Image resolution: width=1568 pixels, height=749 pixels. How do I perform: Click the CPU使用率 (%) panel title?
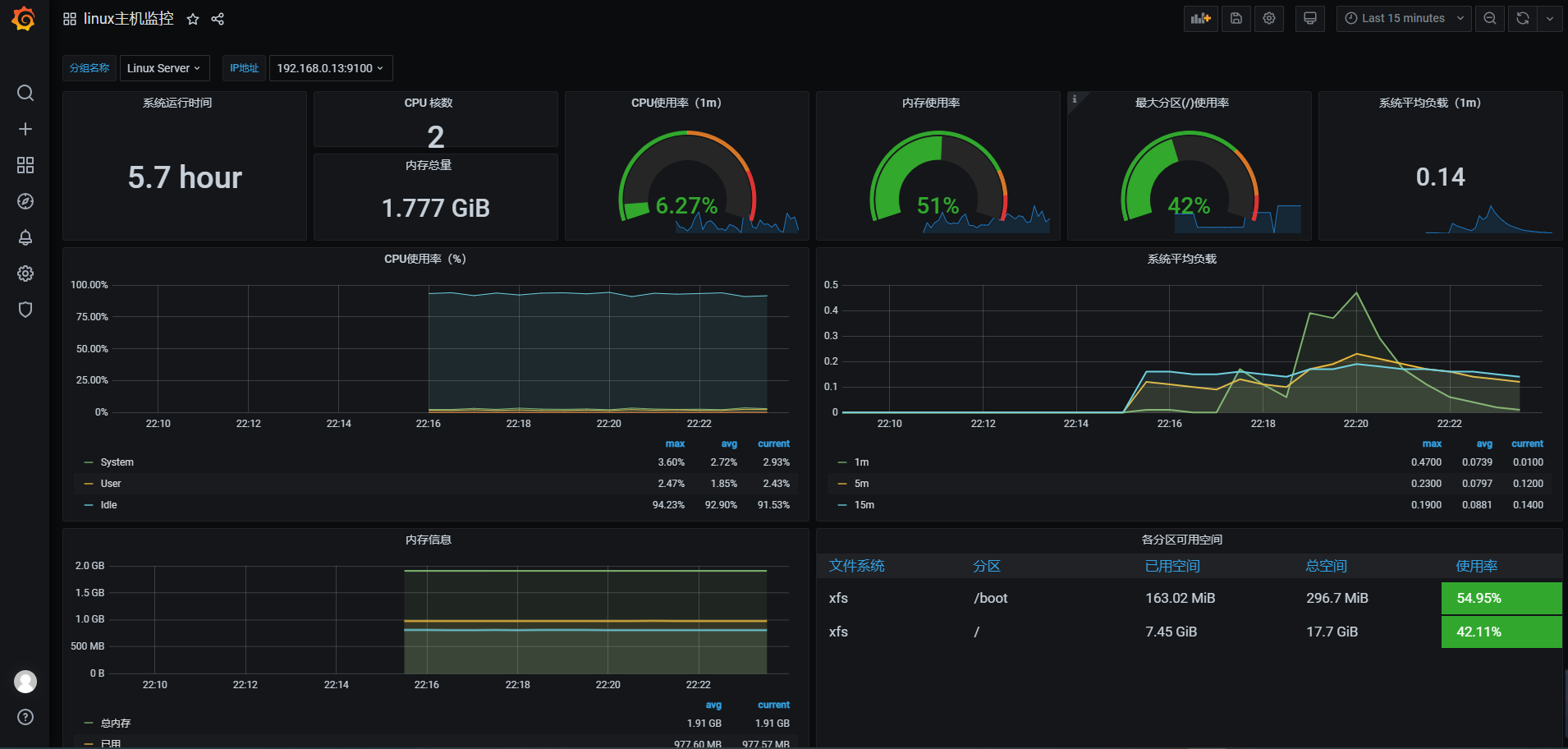coord(424,259)
